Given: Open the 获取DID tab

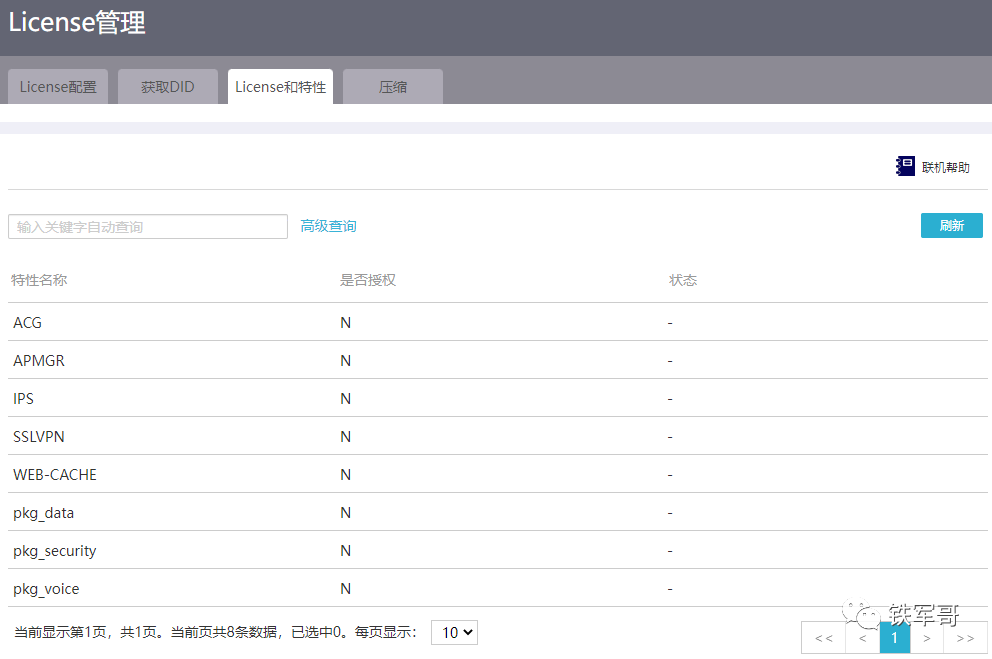Looking at the screenshot, I should point(168,87).
